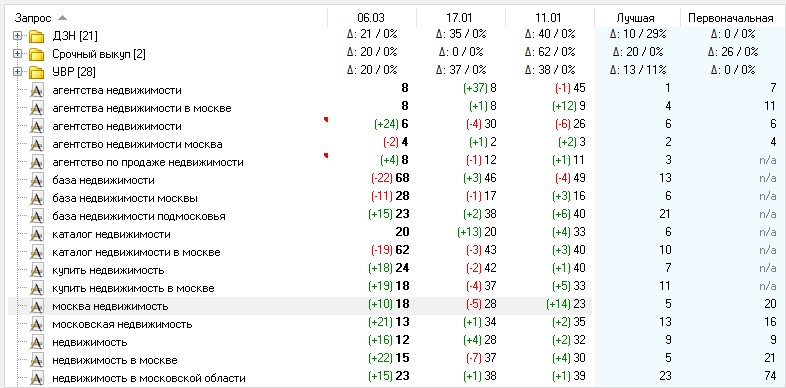Click the УВР folder icon

coord(37,72)
